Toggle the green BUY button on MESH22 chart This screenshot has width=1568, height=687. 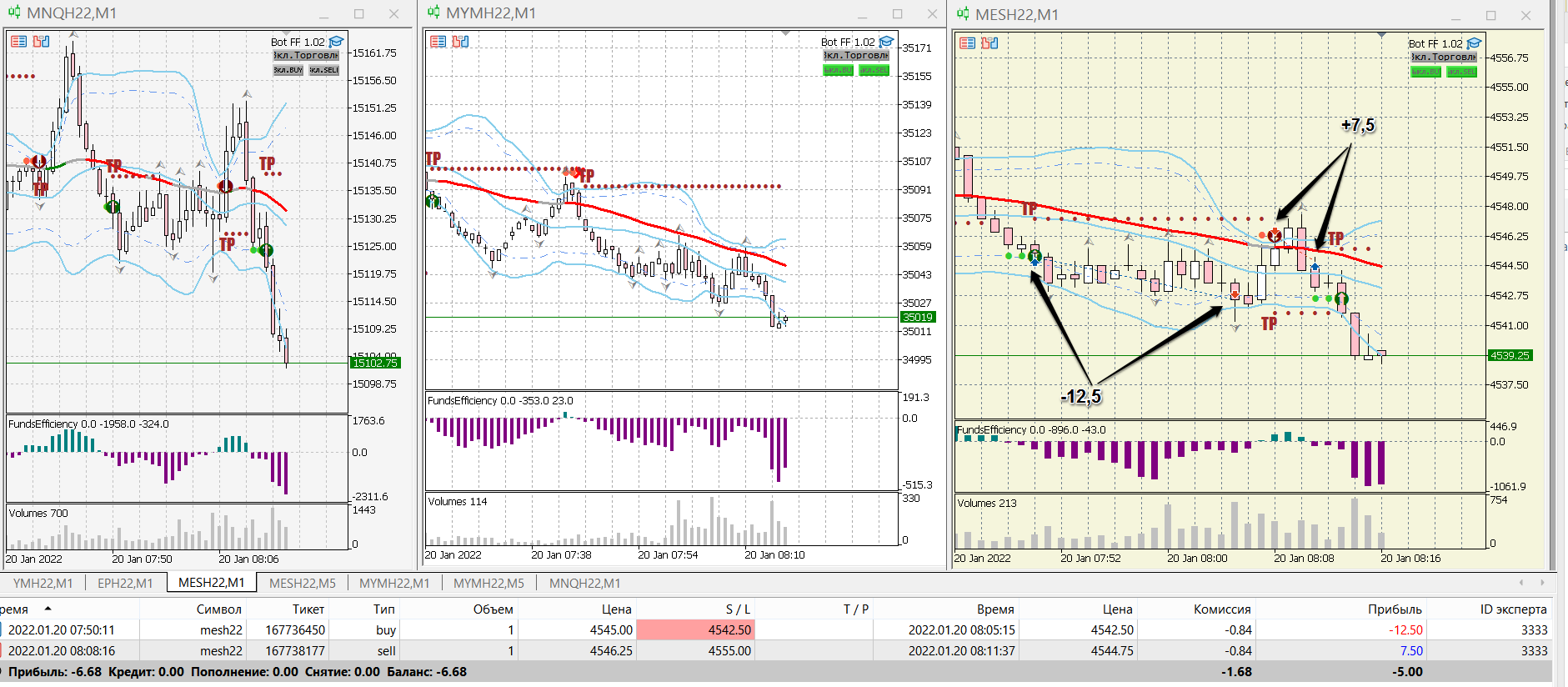click(x=1426, y=72)
